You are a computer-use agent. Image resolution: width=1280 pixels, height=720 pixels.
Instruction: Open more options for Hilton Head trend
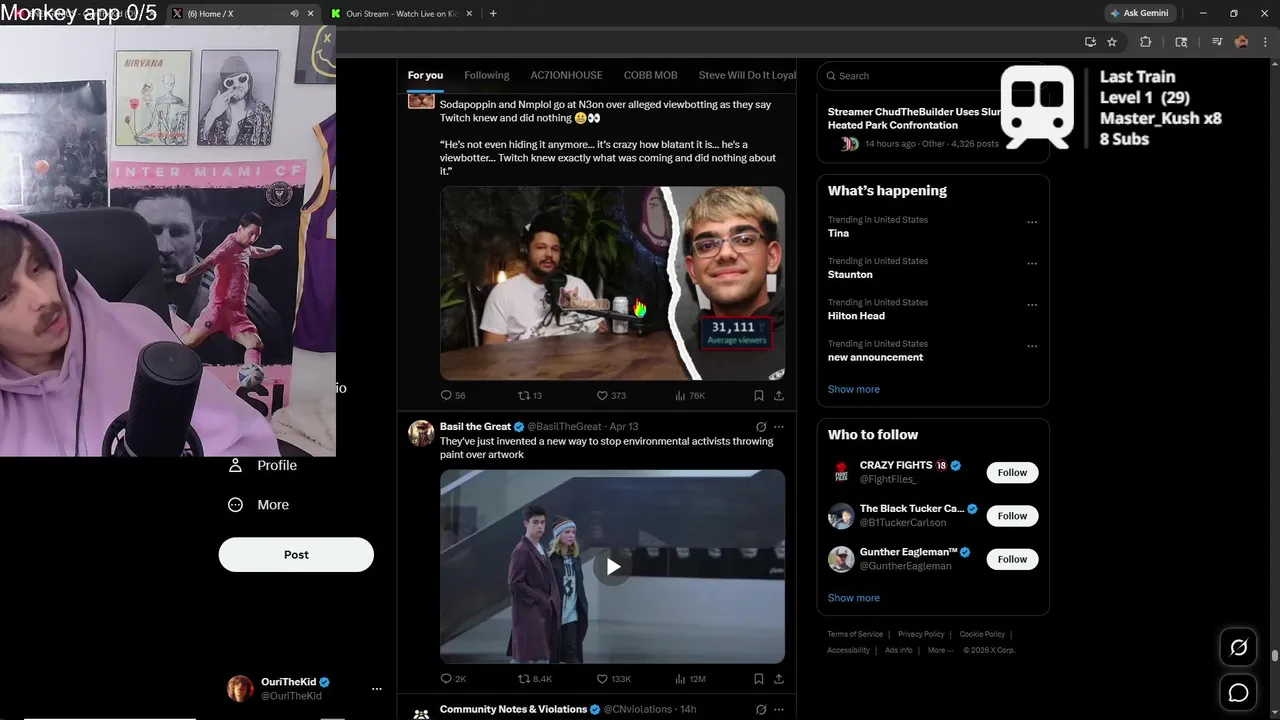tap(1032, 305)
